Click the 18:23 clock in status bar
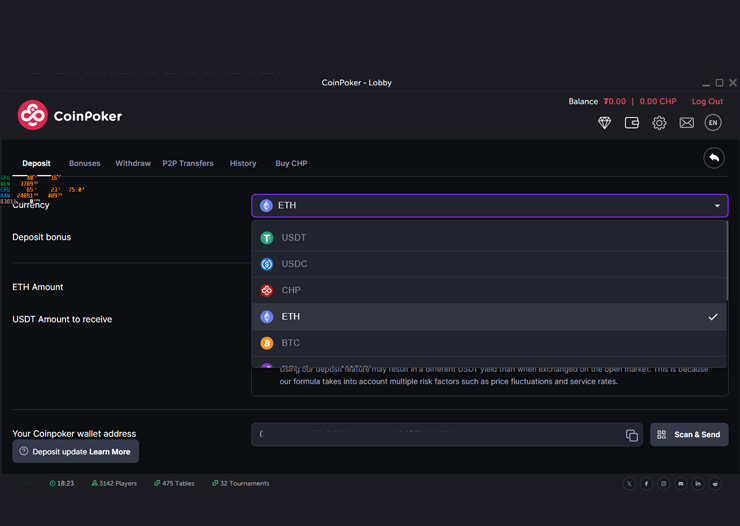 [61, 484]
